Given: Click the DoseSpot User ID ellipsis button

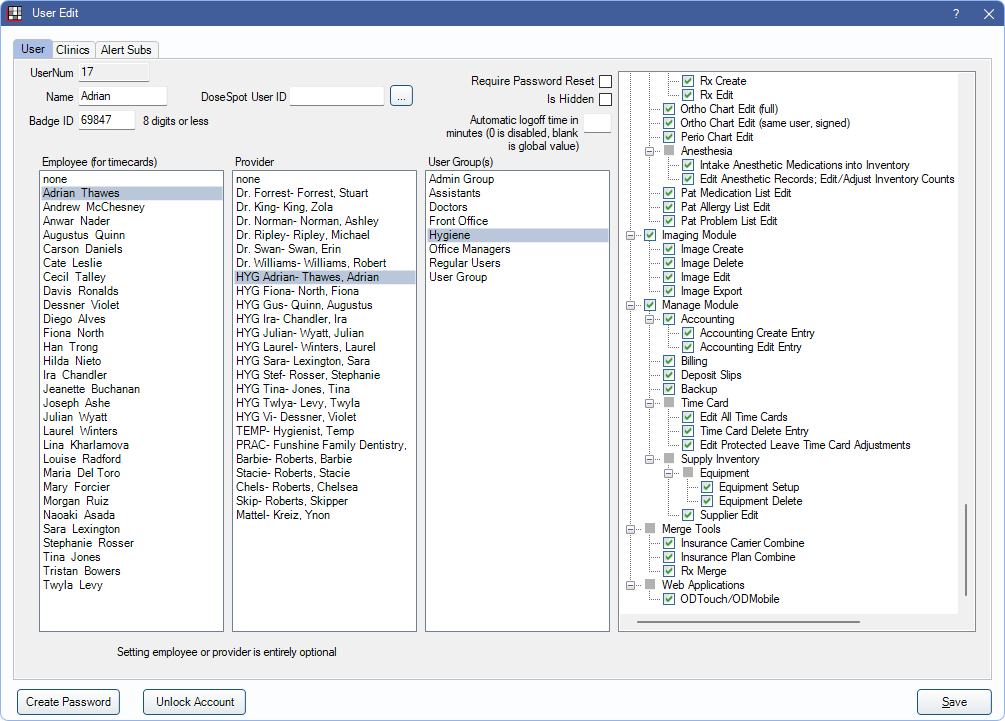Looking at the screenshot, I should pos(401,96).
